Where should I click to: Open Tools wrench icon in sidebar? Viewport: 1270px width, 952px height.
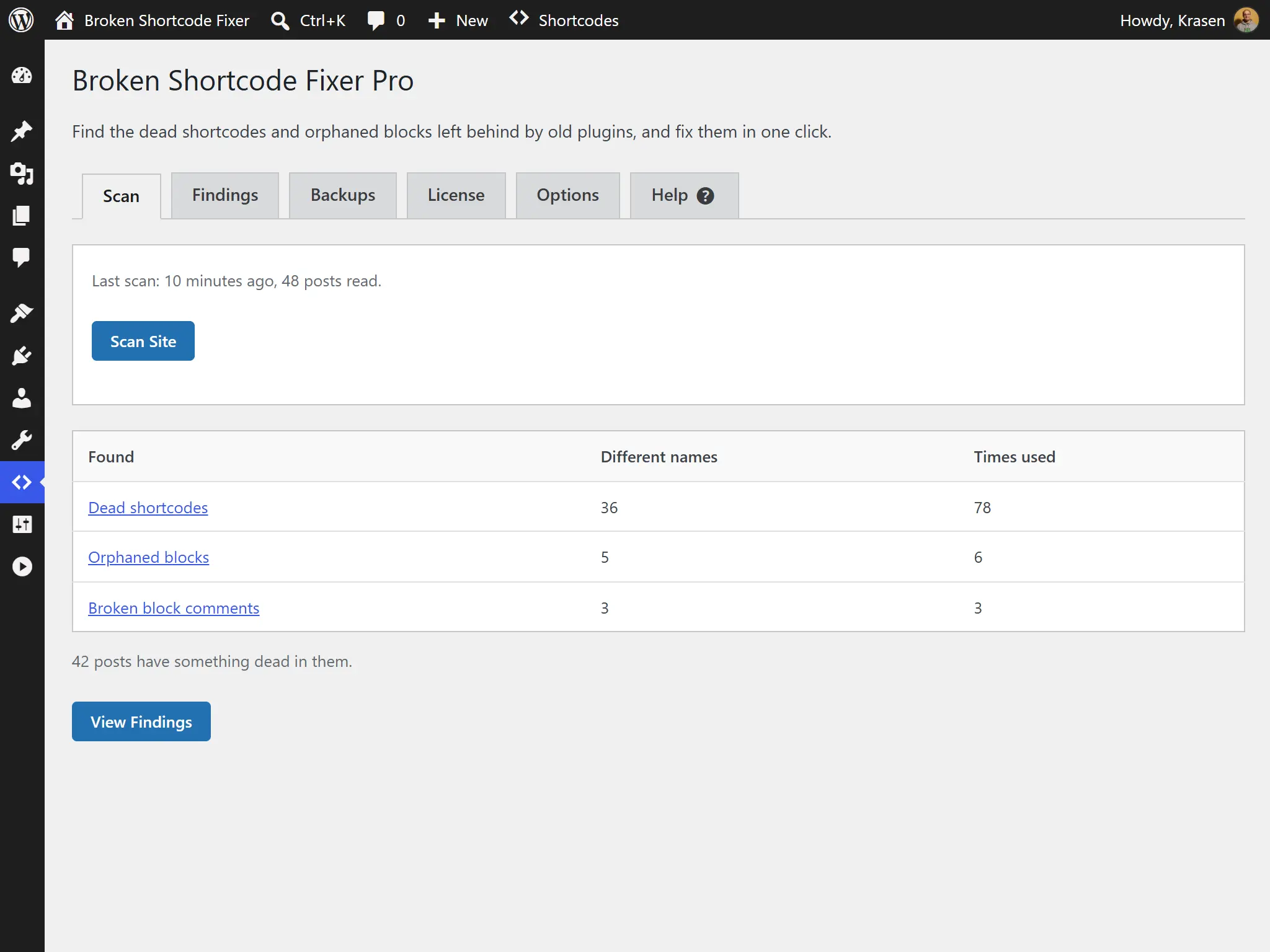tap(22, 440)
